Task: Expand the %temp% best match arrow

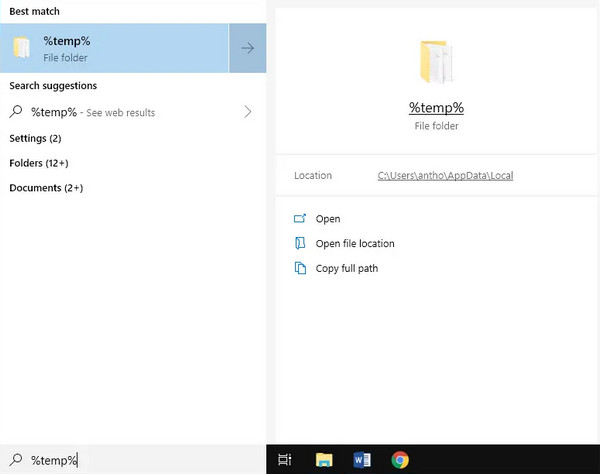Action: click(x=248, y=48)
